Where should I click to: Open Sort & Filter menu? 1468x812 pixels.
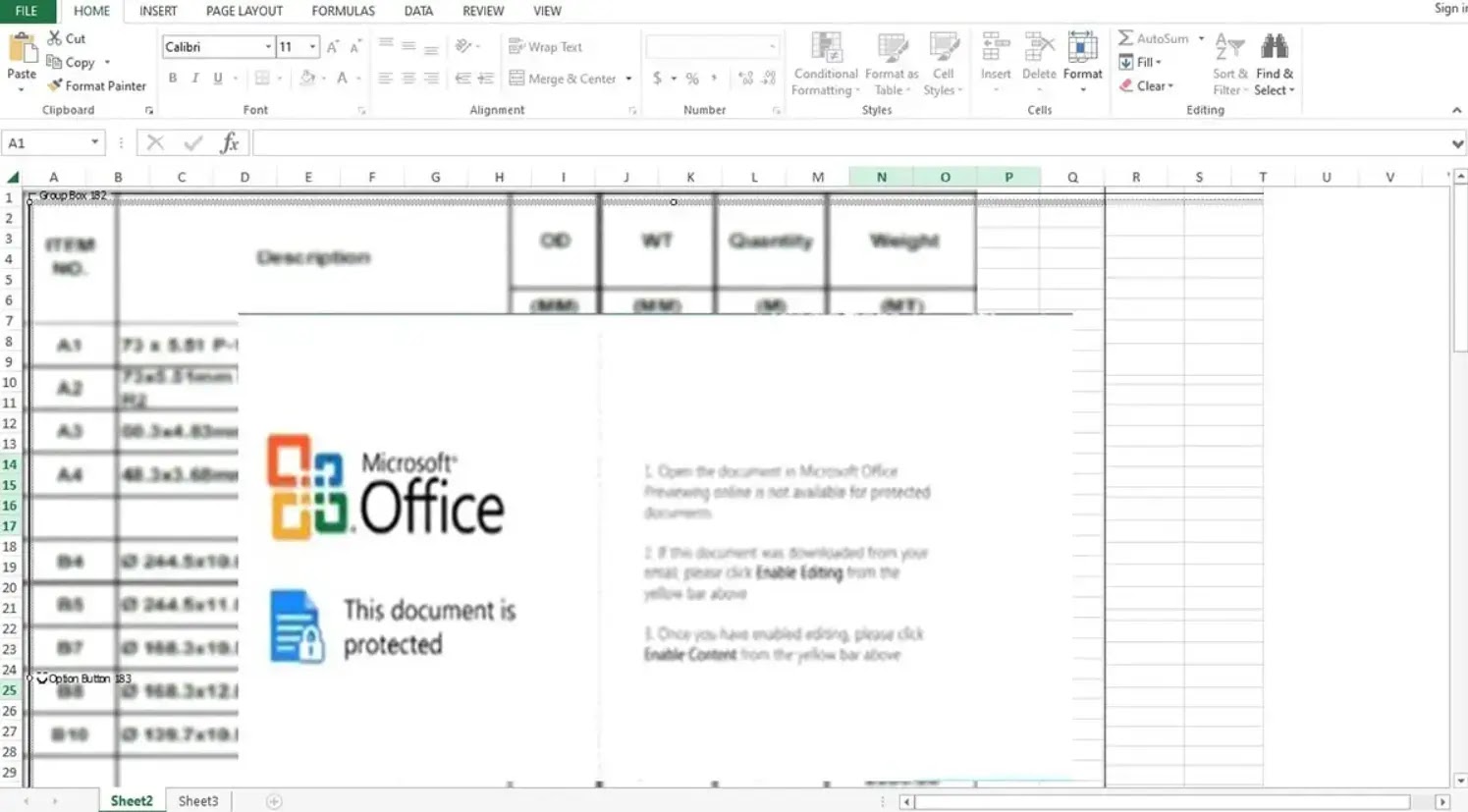coord(1229,64)
